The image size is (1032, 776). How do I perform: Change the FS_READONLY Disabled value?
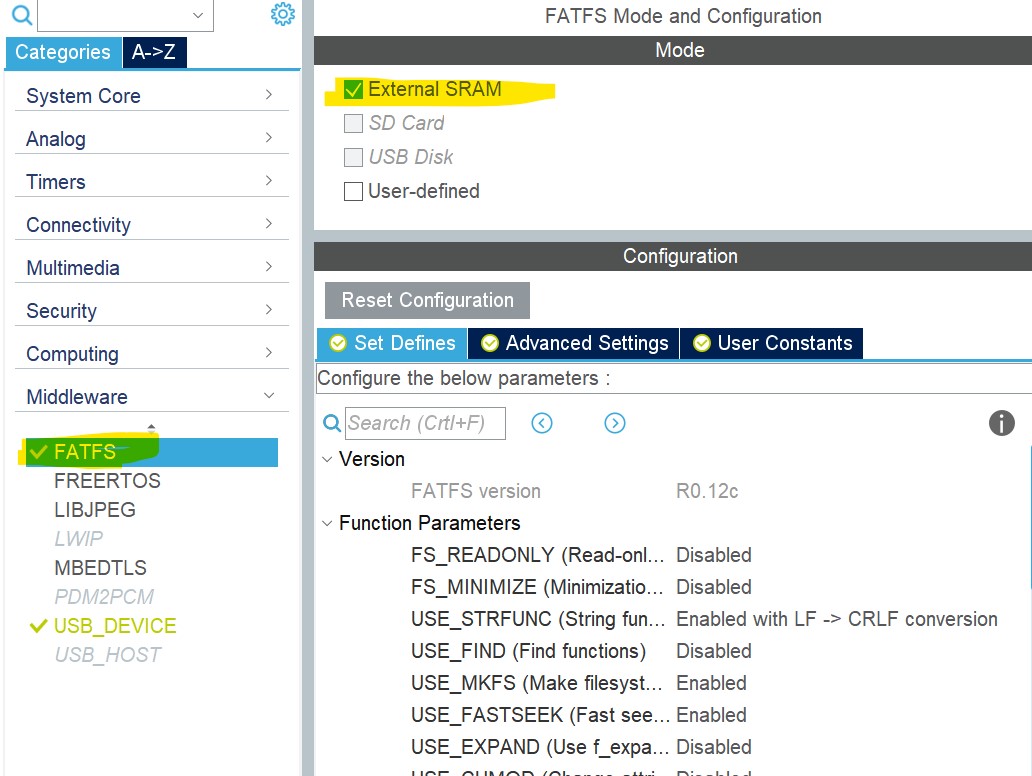pyautogui.click(x=713, y=555)
